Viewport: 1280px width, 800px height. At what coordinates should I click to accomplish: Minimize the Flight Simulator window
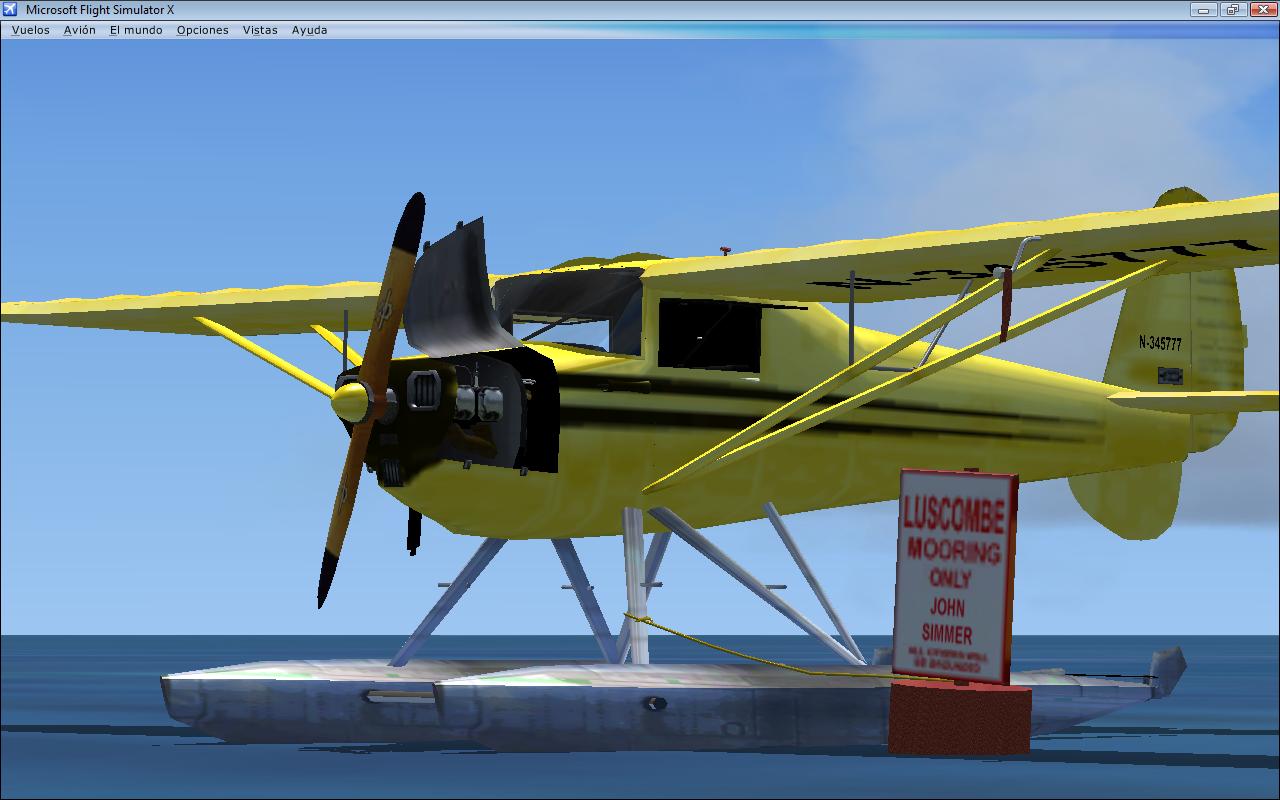[x=1204, y=9]
